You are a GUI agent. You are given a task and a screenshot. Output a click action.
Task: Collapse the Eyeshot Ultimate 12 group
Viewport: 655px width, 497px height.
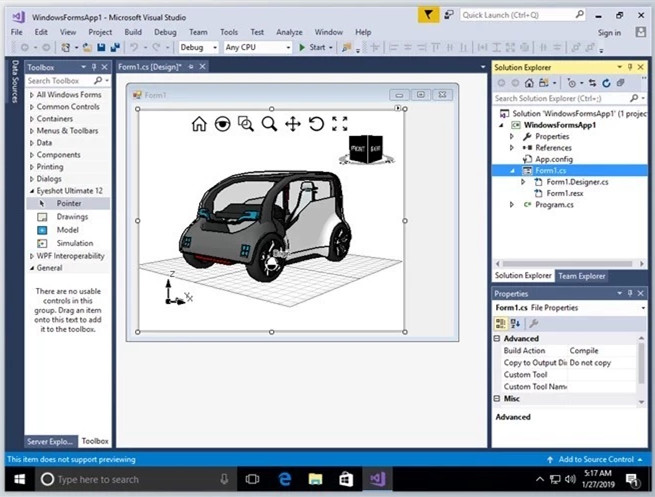[x=32, y=191]
